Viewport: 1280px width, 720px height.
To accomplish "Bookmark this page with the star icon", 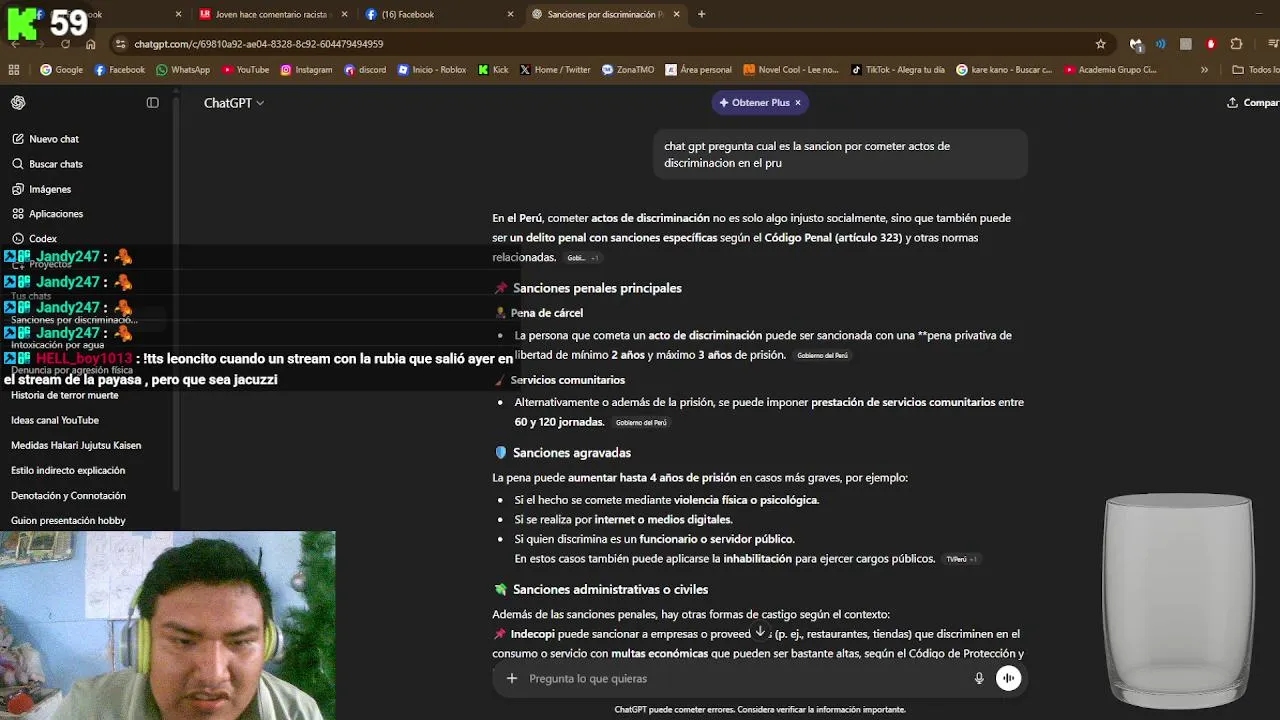I will pyautogui.click(x=1100, y=44).
